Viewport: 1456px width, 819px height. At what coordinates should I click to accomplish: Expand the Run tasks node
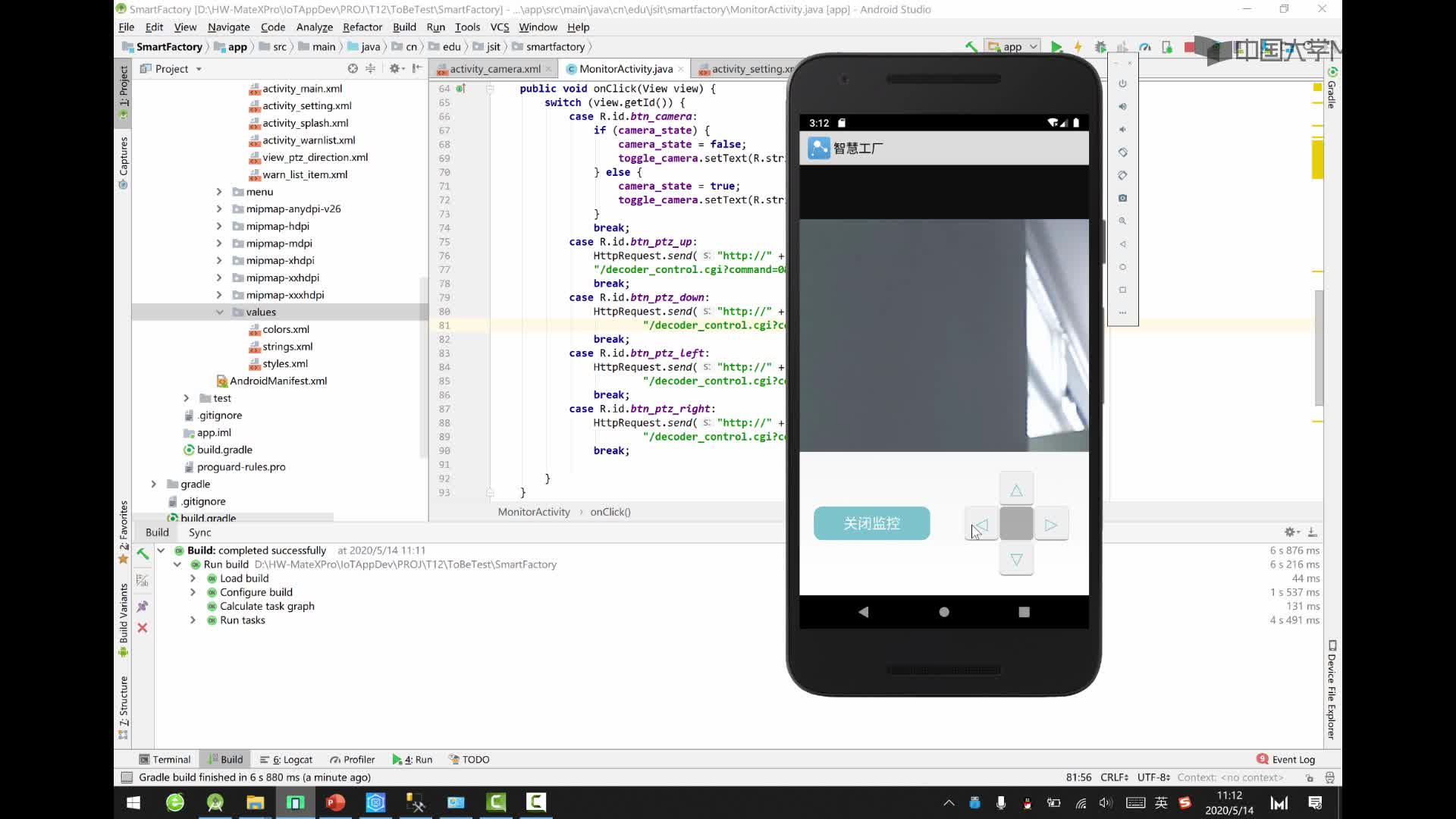click(x=193, y=620)
